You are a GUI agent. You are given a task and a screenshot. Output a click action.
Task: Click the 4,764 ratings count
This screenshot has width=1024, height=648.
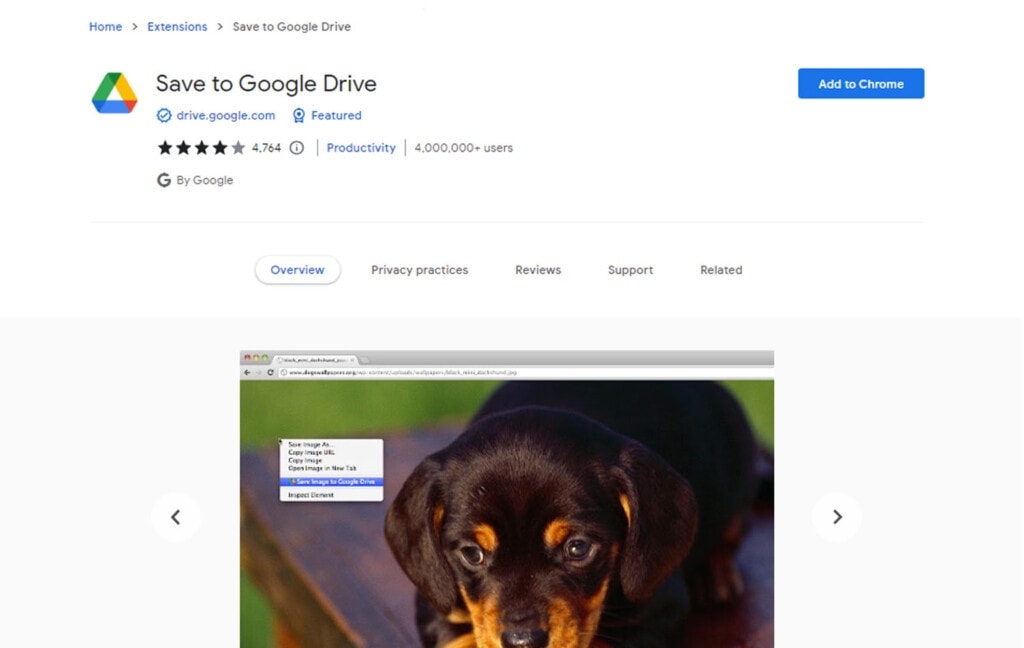tap(266, 148)
